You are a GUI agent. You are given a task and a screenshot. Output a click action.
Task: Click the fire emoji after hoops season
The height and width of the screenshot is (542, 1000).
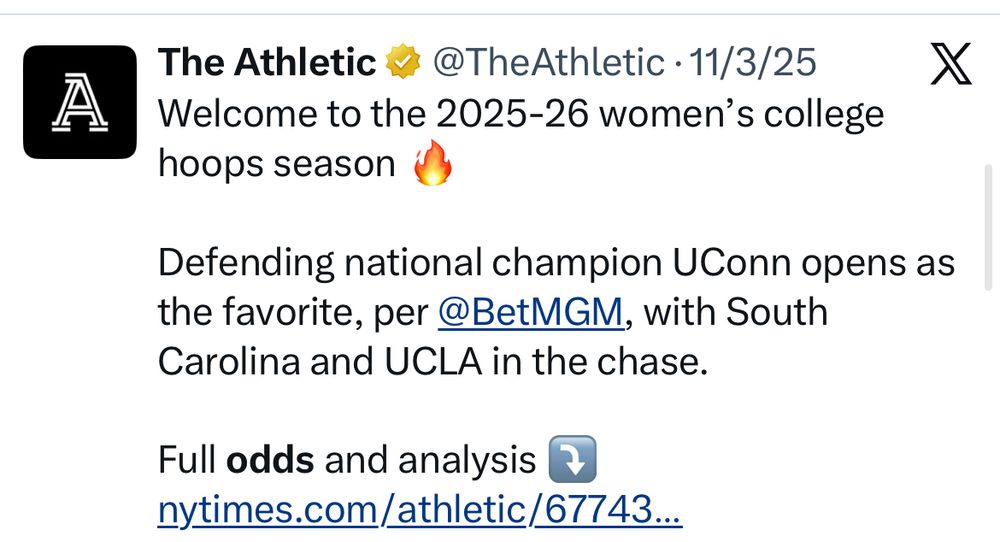tap(433, 165)
